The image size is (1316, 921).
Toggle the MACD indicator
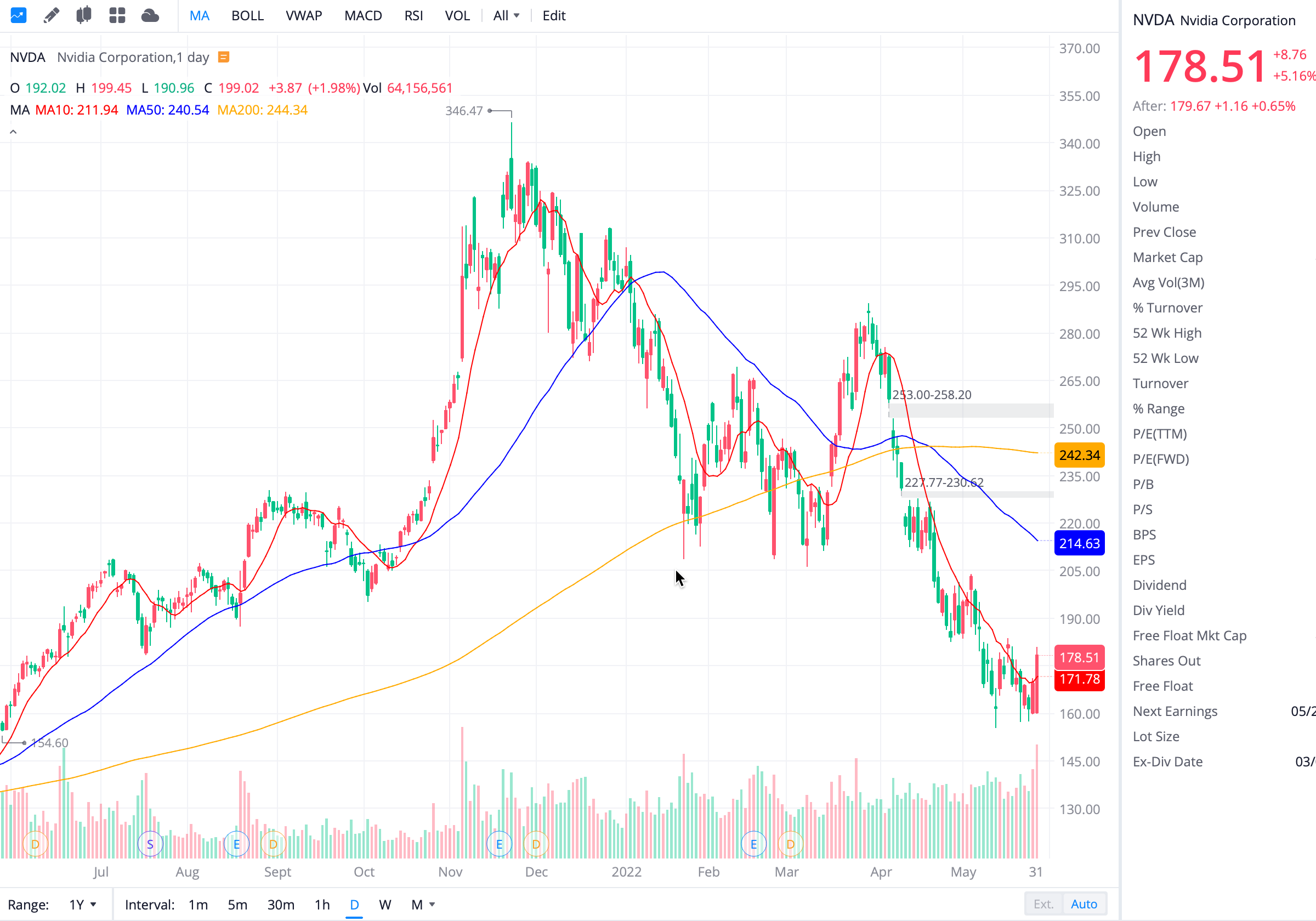(x=364, y=15)
